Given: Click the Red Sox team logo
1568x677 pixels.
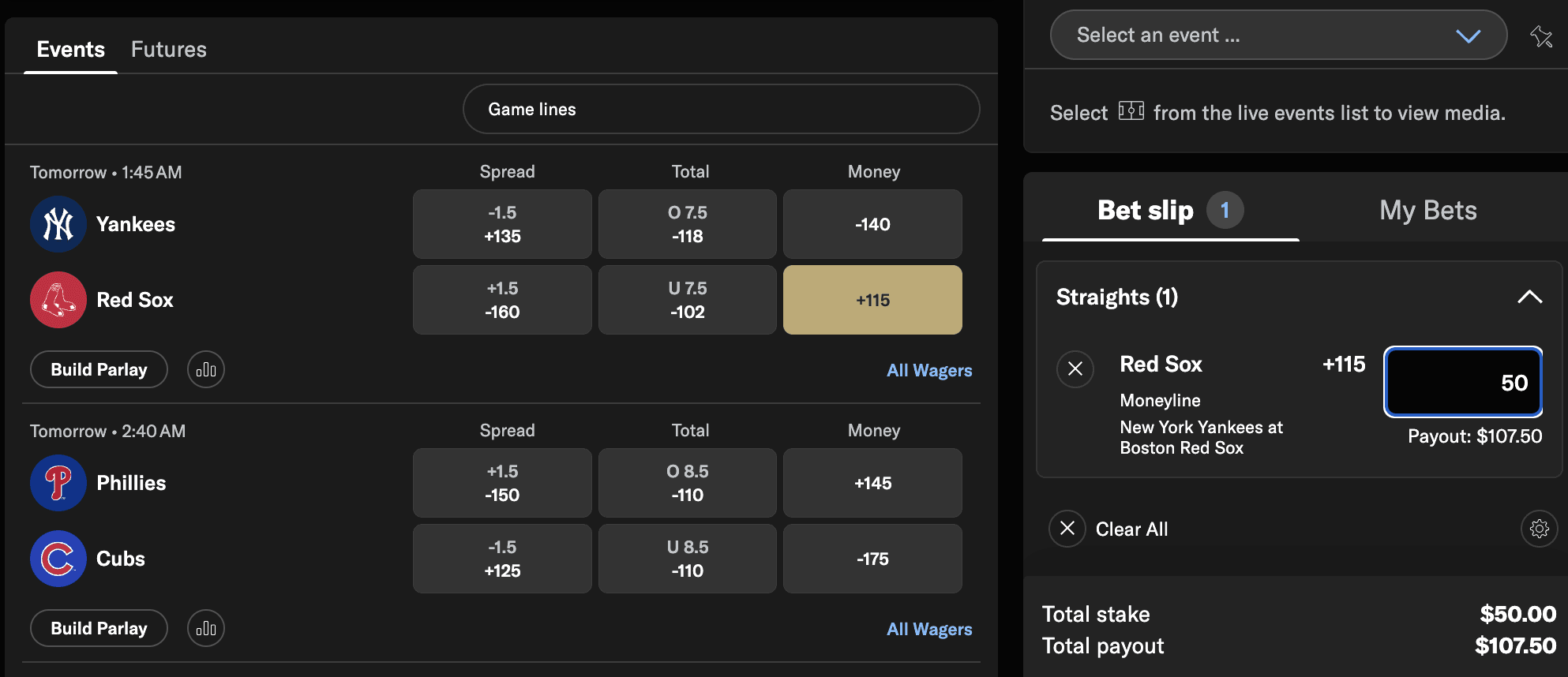Looking at the screenshot, I should coord(58,300).
